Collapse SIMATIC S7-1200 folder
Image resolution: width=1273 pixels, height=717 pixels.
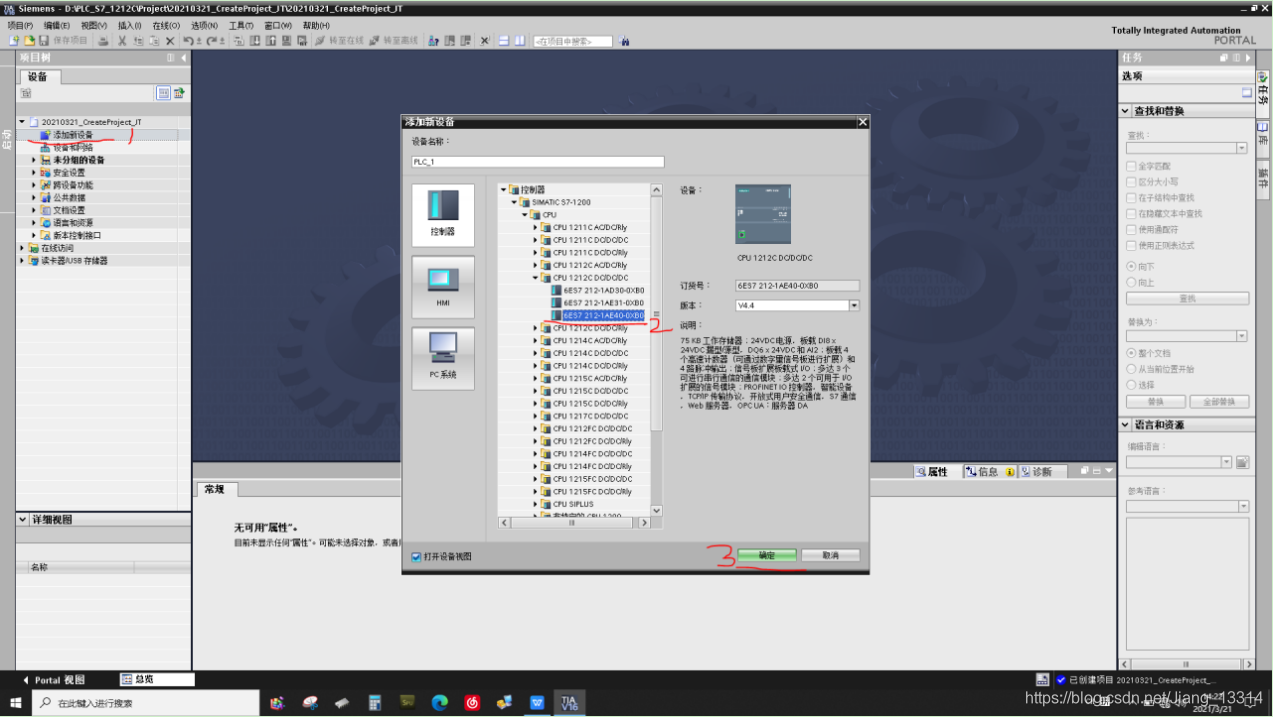[514, 202]
